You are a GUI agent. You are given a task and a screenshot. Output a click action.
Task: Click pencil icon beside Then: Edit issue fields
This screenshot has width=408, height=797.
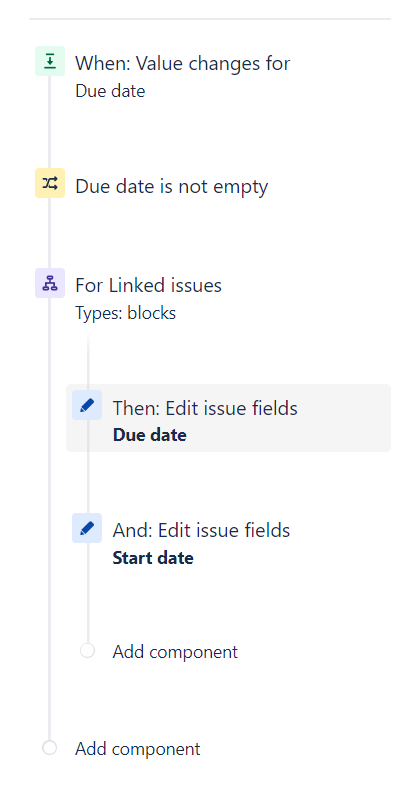pos(87,405)
